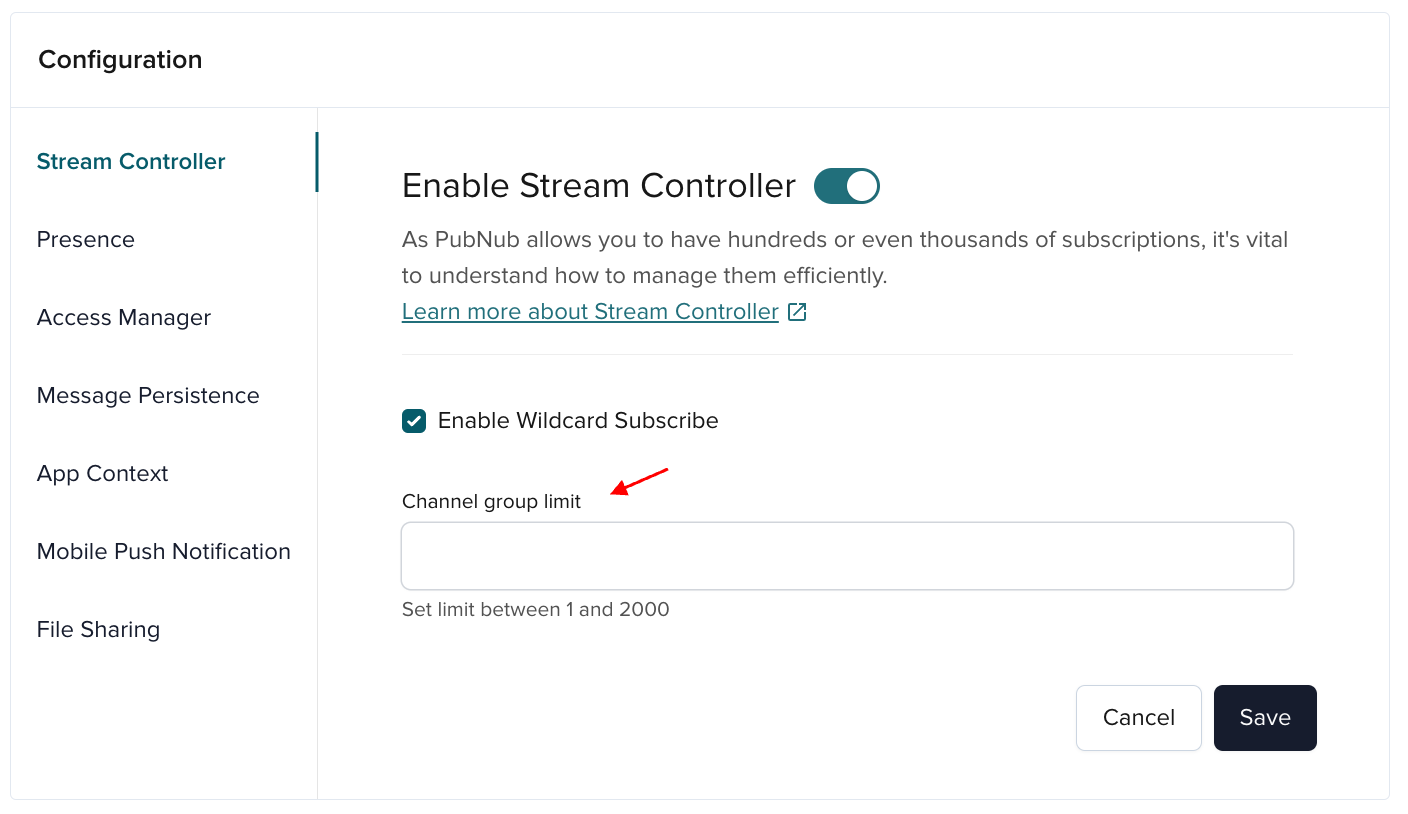Click the checkmark icon inside Wildcard Subscribe checkbox
The image size is (1408, 814).
coord(413,421)
